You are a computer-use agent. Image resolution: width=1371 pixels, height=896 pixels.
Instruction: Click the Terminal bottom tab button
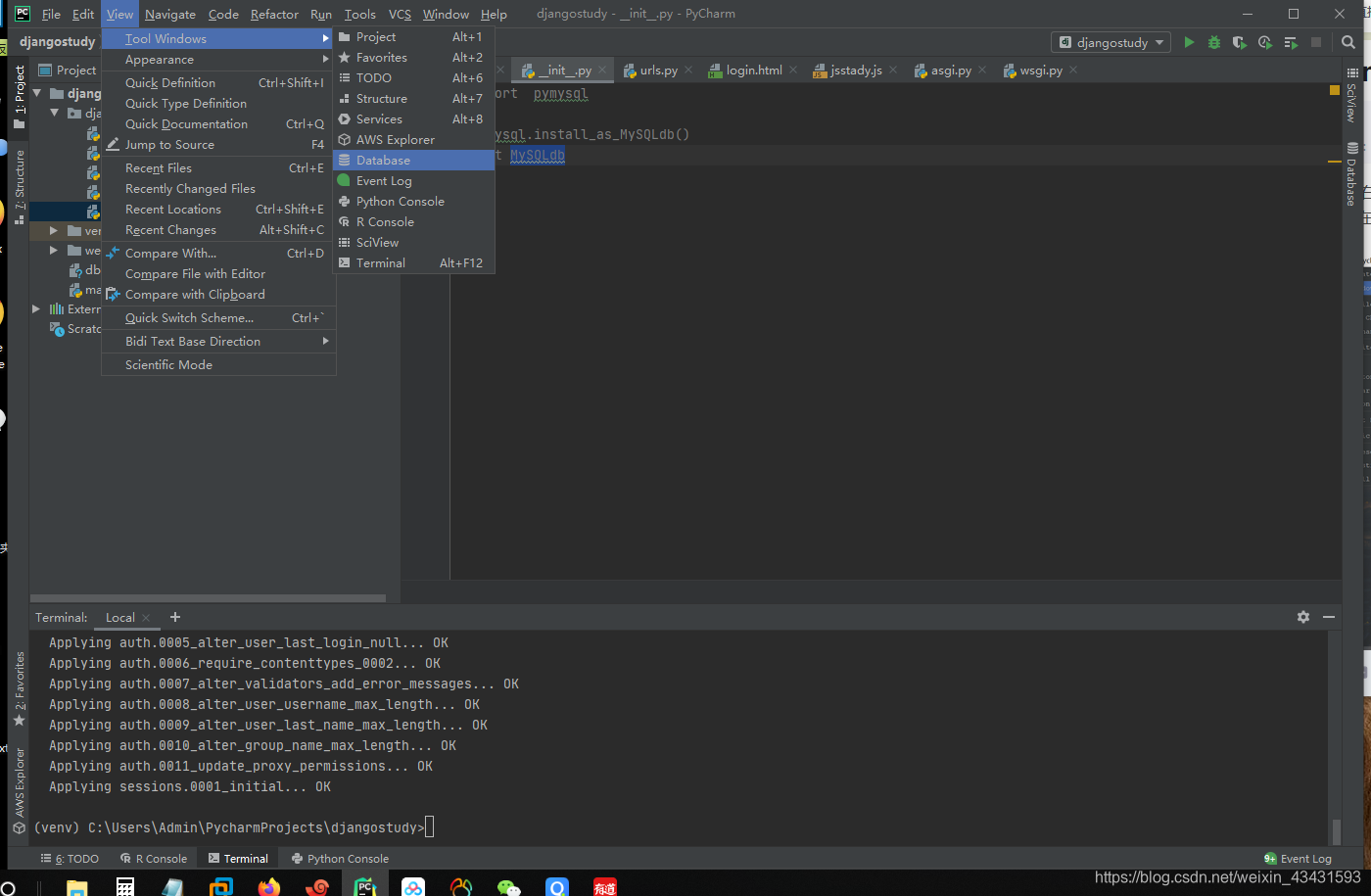[x=238, y=859]
